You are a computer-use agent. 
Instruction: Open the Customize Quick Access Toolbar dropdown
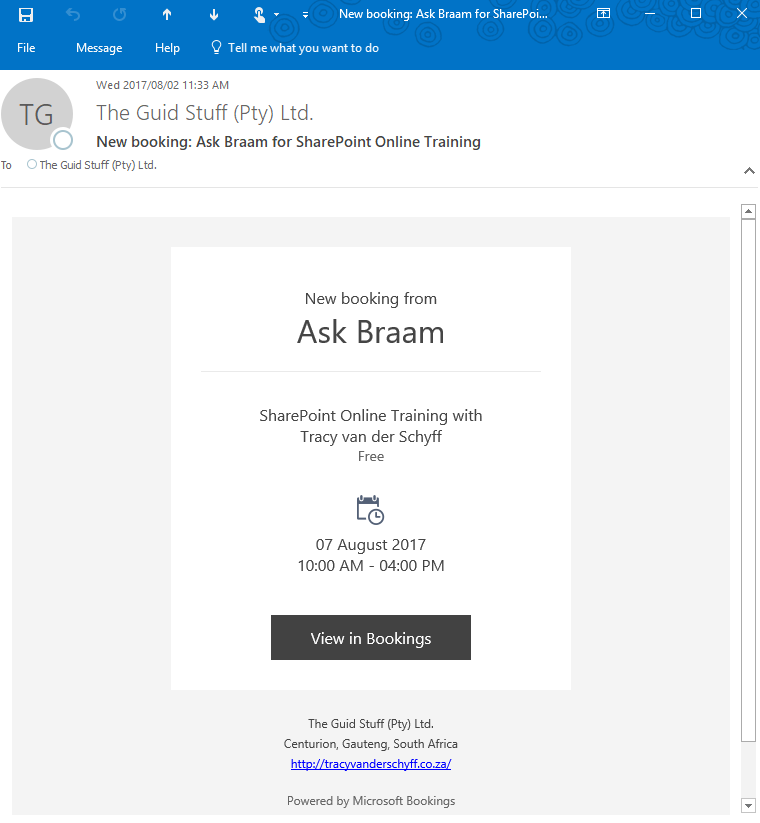click(x=305, y=15)
